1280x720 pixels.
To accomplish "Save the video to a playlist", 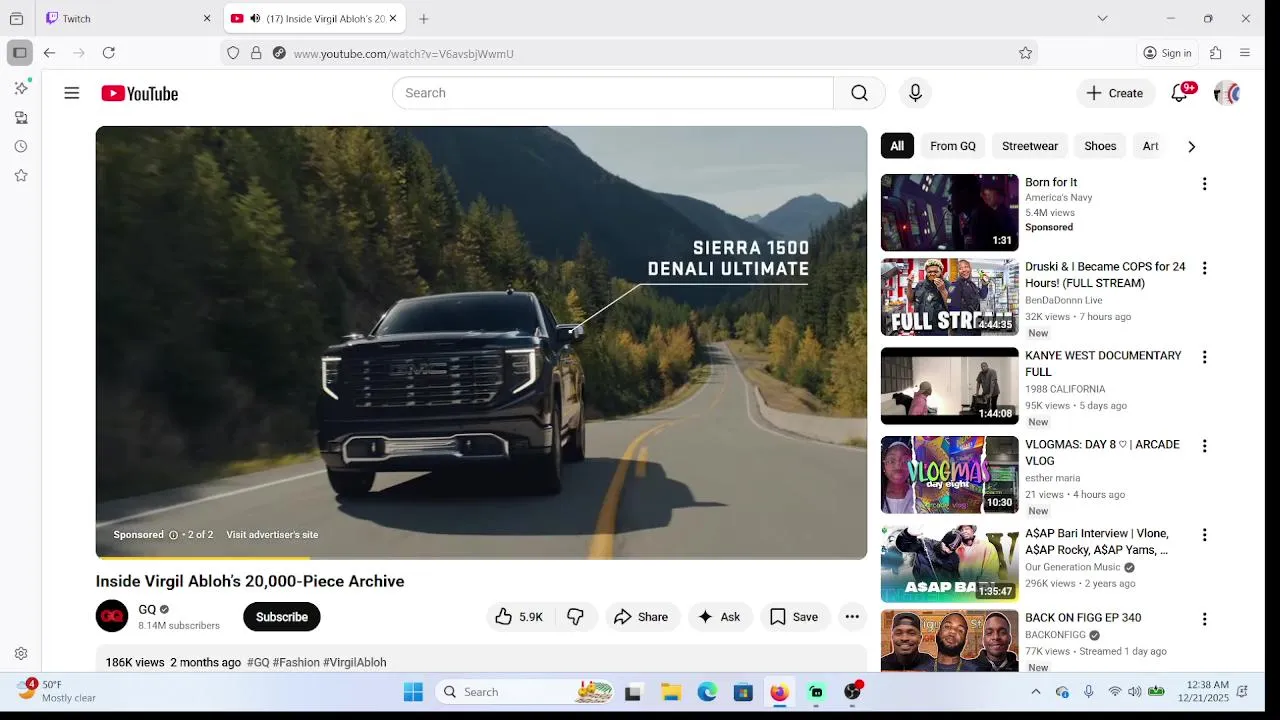I will [794, 617].
